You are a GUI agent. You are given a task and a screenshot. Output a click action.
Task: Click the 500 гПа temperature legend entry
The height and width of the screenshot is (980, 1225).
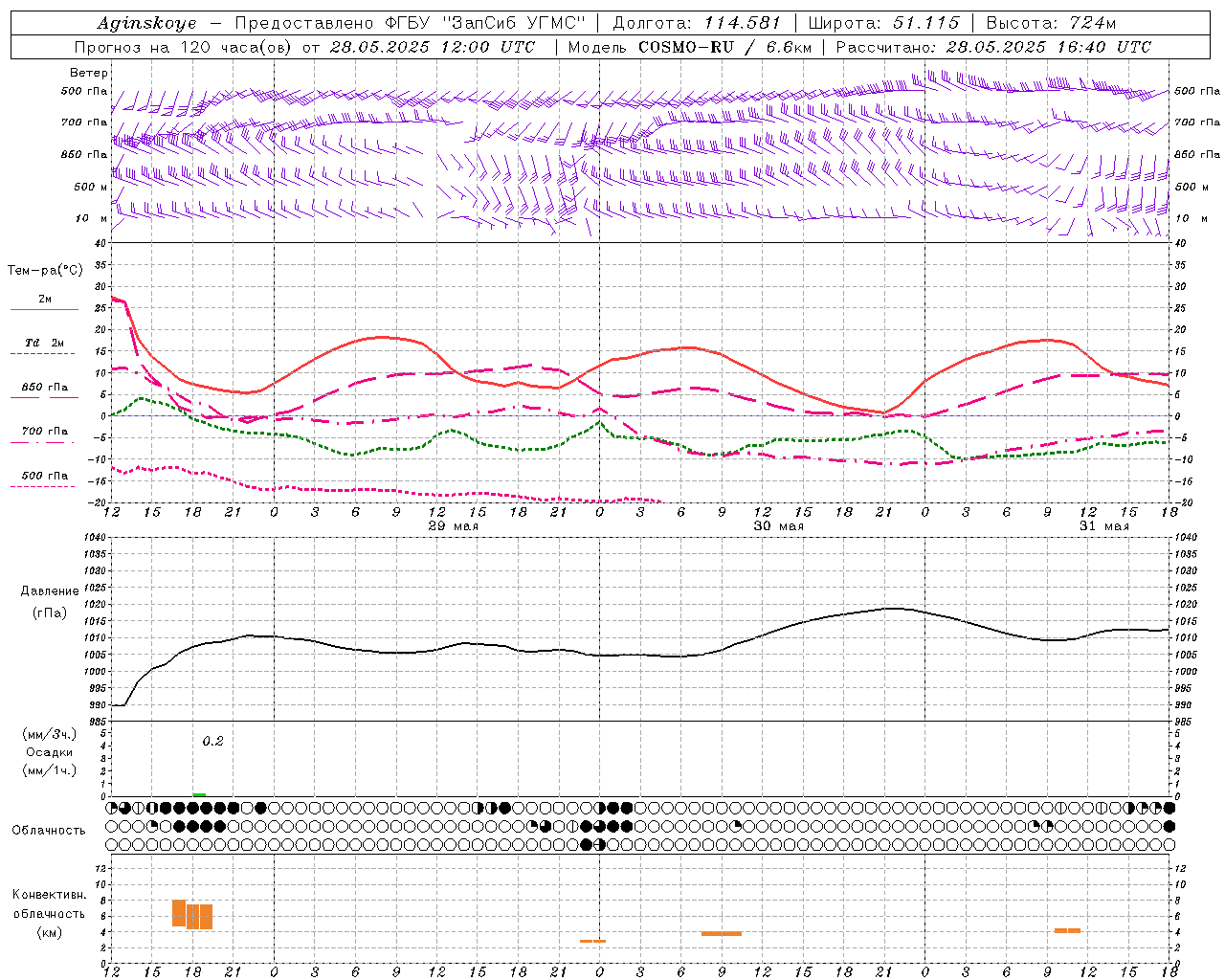pyautogui.click(x=45, y=479)
